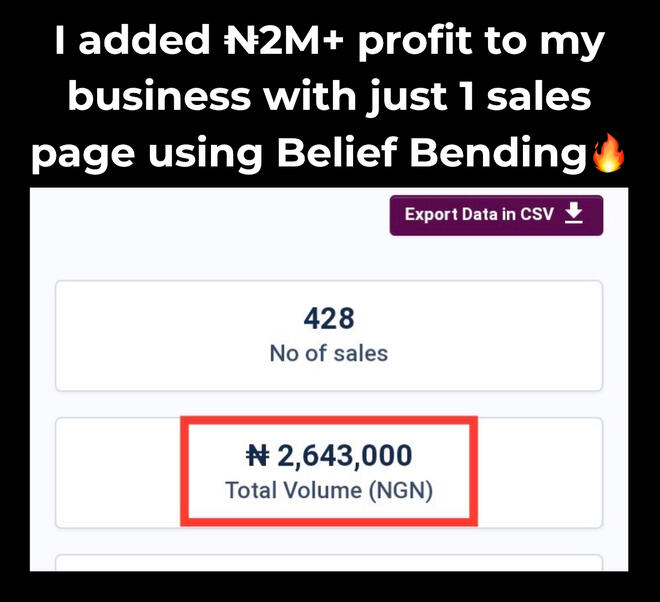Click the 'page using' headline text

147,154
